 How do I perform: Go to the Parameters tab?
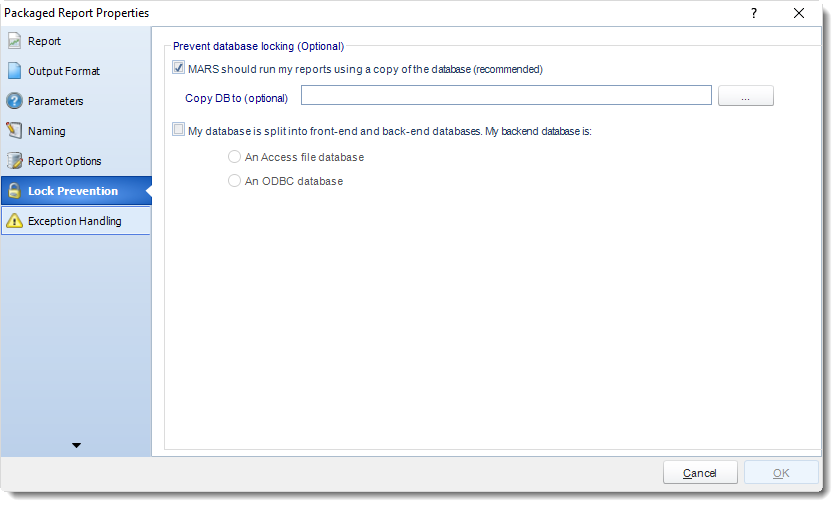56,101
